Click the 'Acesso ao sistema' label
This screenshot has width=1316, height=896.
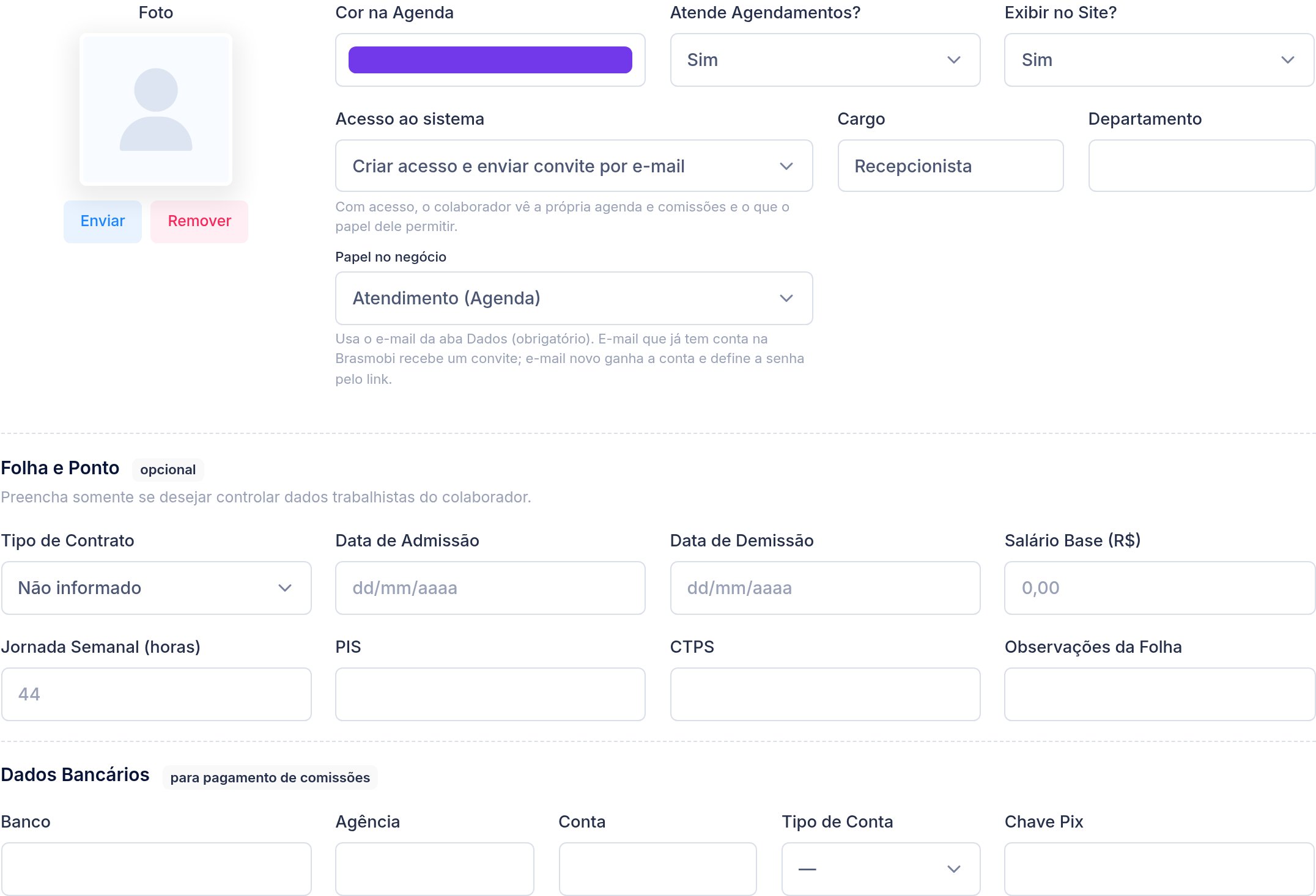(410, 119)
